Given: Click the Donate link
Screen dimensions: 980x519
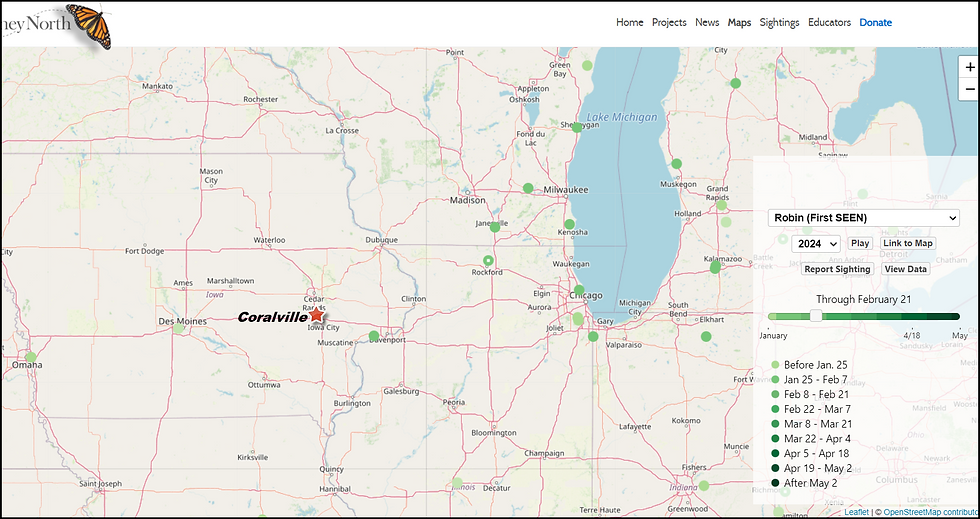Looking at the screenshot, I should tap(876, 23).
